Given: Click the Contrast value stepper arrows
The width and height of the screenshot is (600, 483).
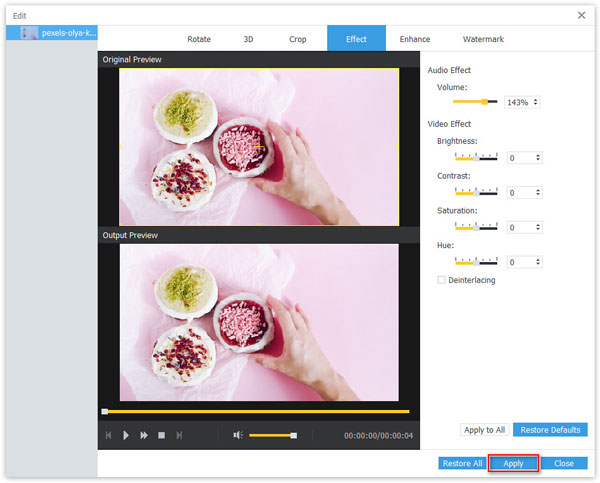Looking at the screenshot, I should (x=538, y=192).
